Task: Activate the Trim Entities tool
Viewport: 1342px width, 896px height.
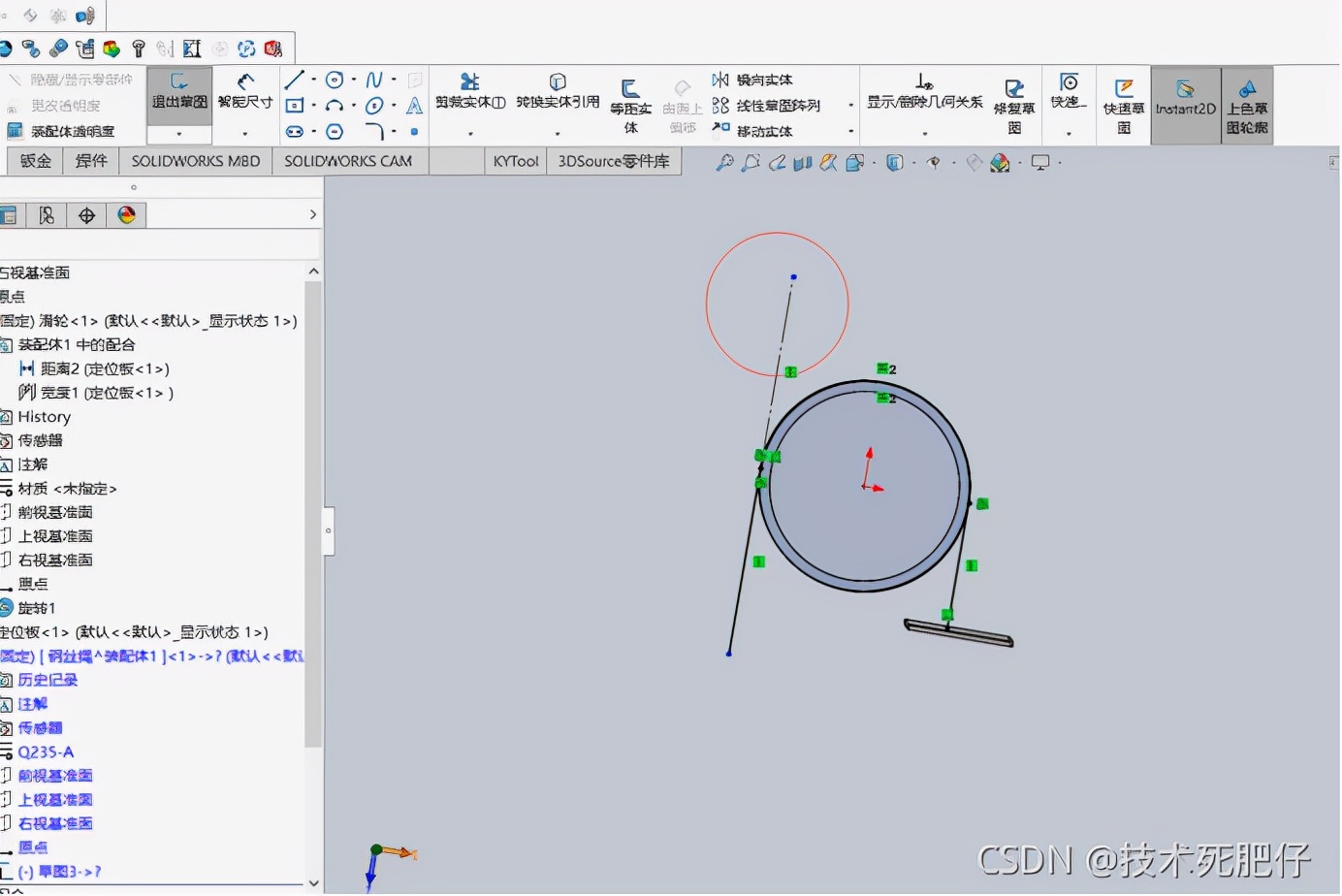Action: pos(470,92)
